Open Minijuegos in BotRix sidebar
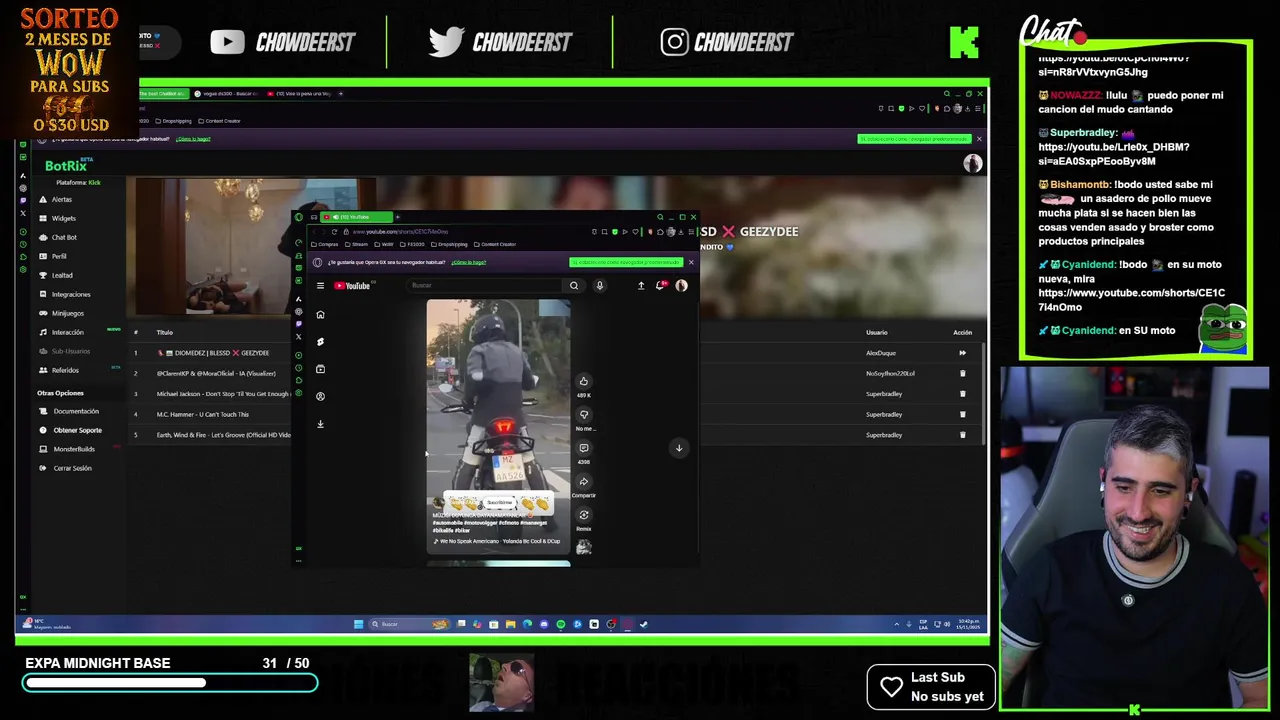The height and width of the screenshot is (720, 1280). pyautogui.click(x=68, y=313)
